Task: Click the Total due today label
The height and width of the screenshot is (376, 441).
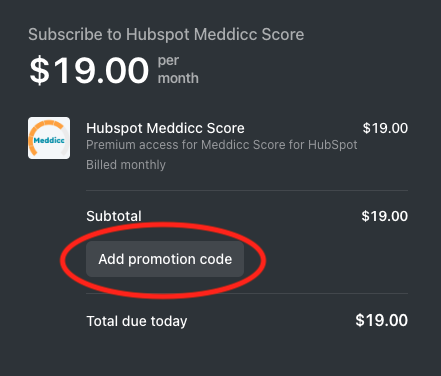Action: tap(137, 321)
